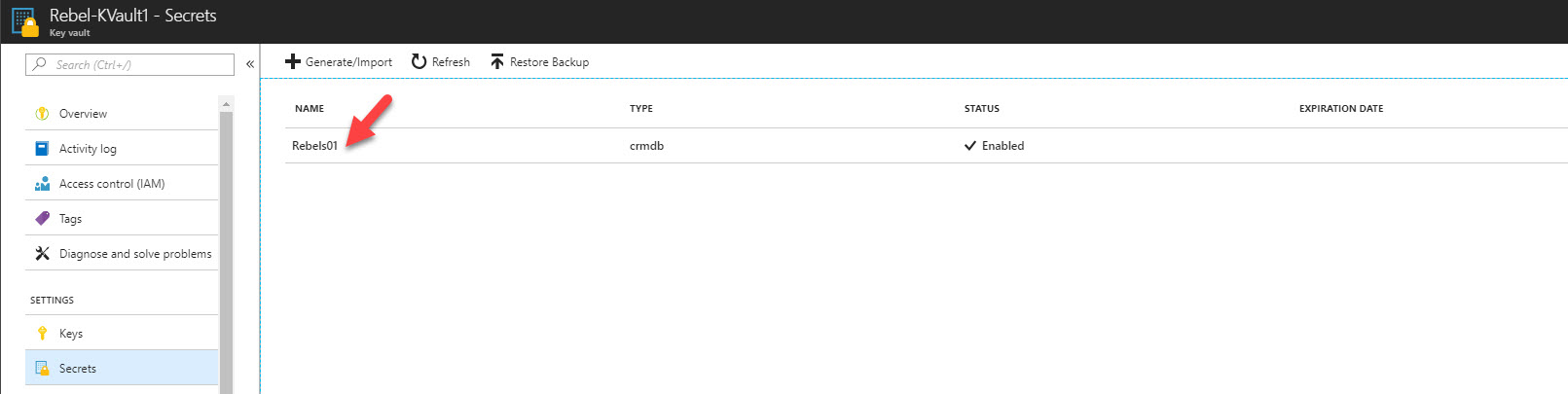Collapse the sidebar with double-chevron
This screenshot has height=394, width=1568.
pos(250,64)
